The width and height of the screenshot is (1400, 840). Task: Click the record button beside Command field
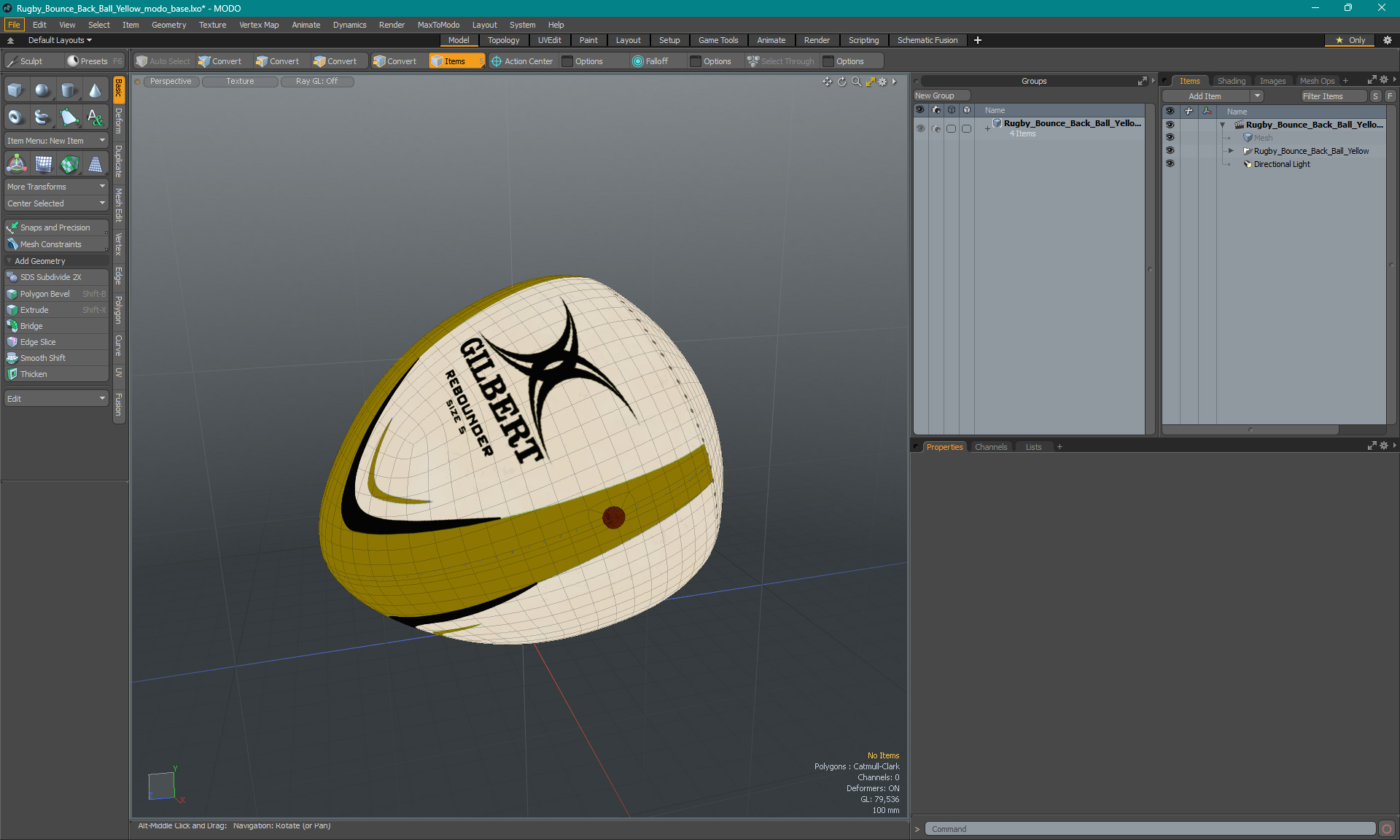1387,829
